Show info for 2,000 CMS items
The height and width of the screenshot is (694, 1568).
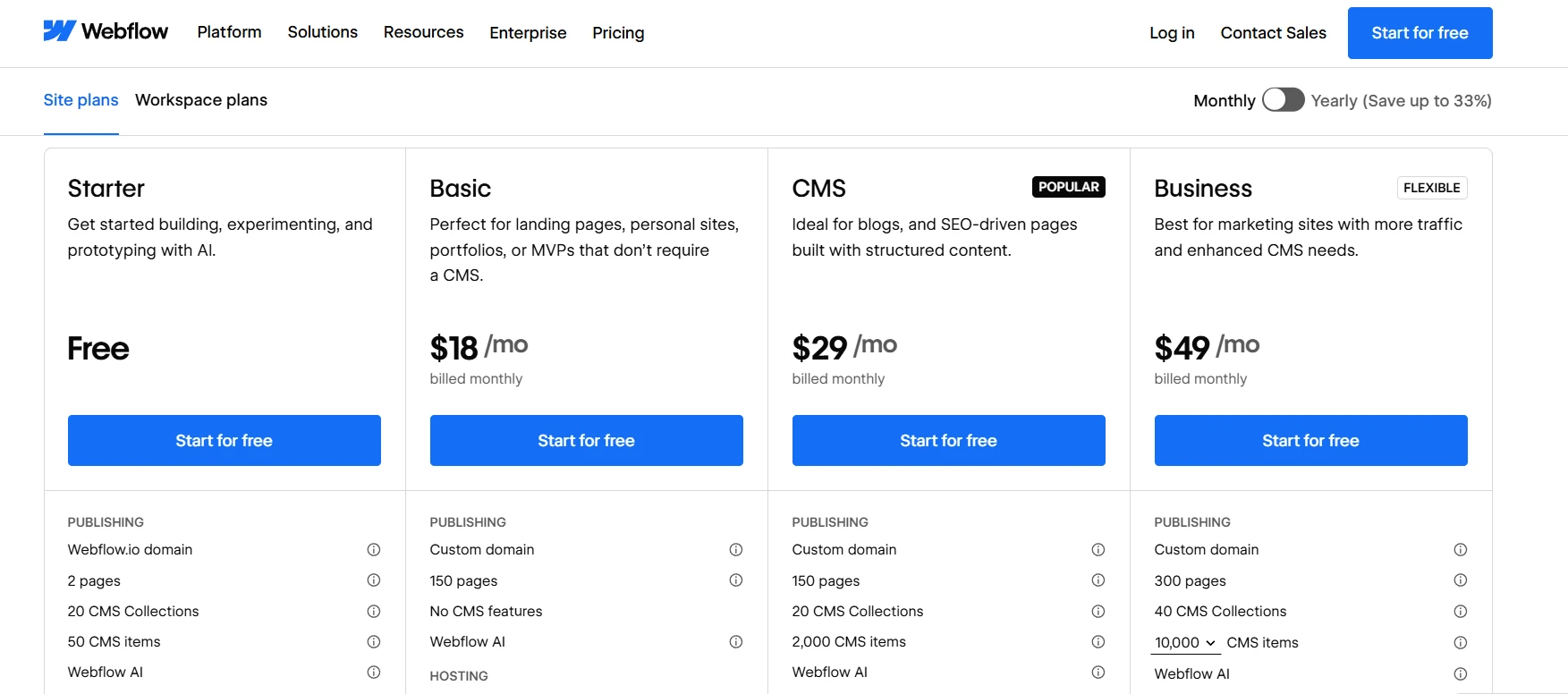pos(1098,641)
